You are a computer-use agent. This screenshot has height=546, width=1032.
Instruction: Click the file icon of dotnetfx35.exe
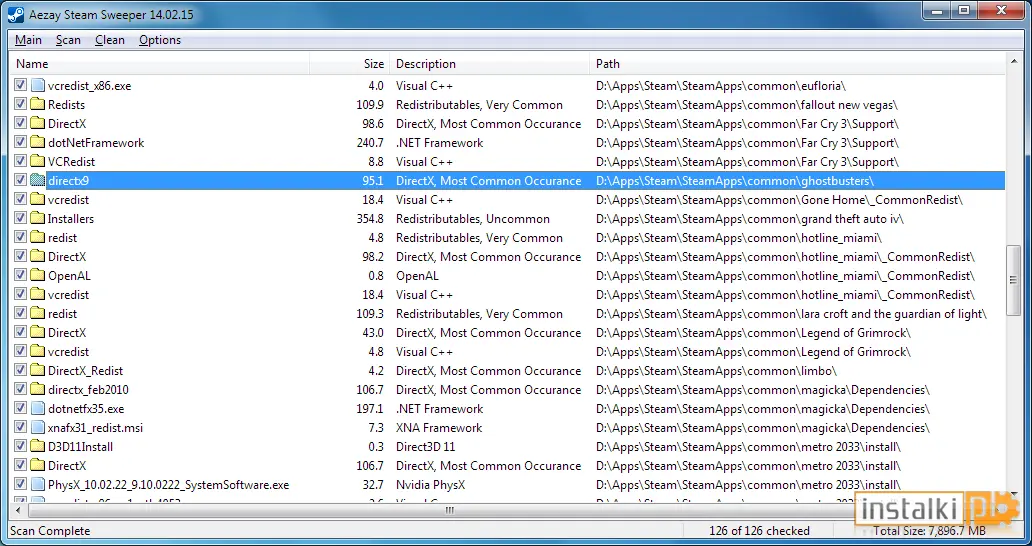click(38, 409)
